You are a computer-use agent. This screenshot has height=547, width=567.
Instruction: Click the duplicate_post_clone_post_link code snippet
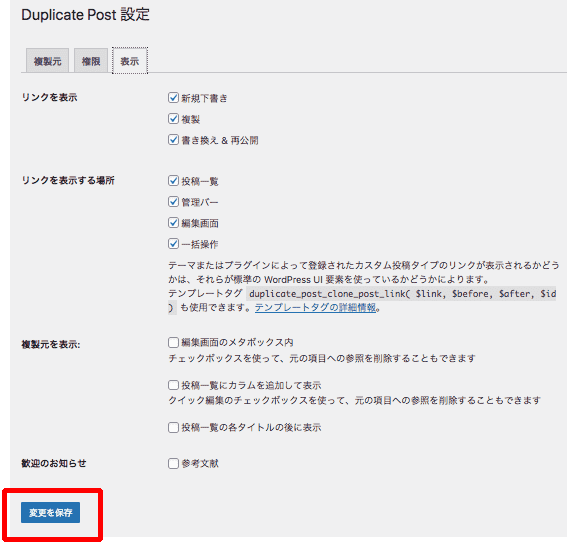point(401,294)
